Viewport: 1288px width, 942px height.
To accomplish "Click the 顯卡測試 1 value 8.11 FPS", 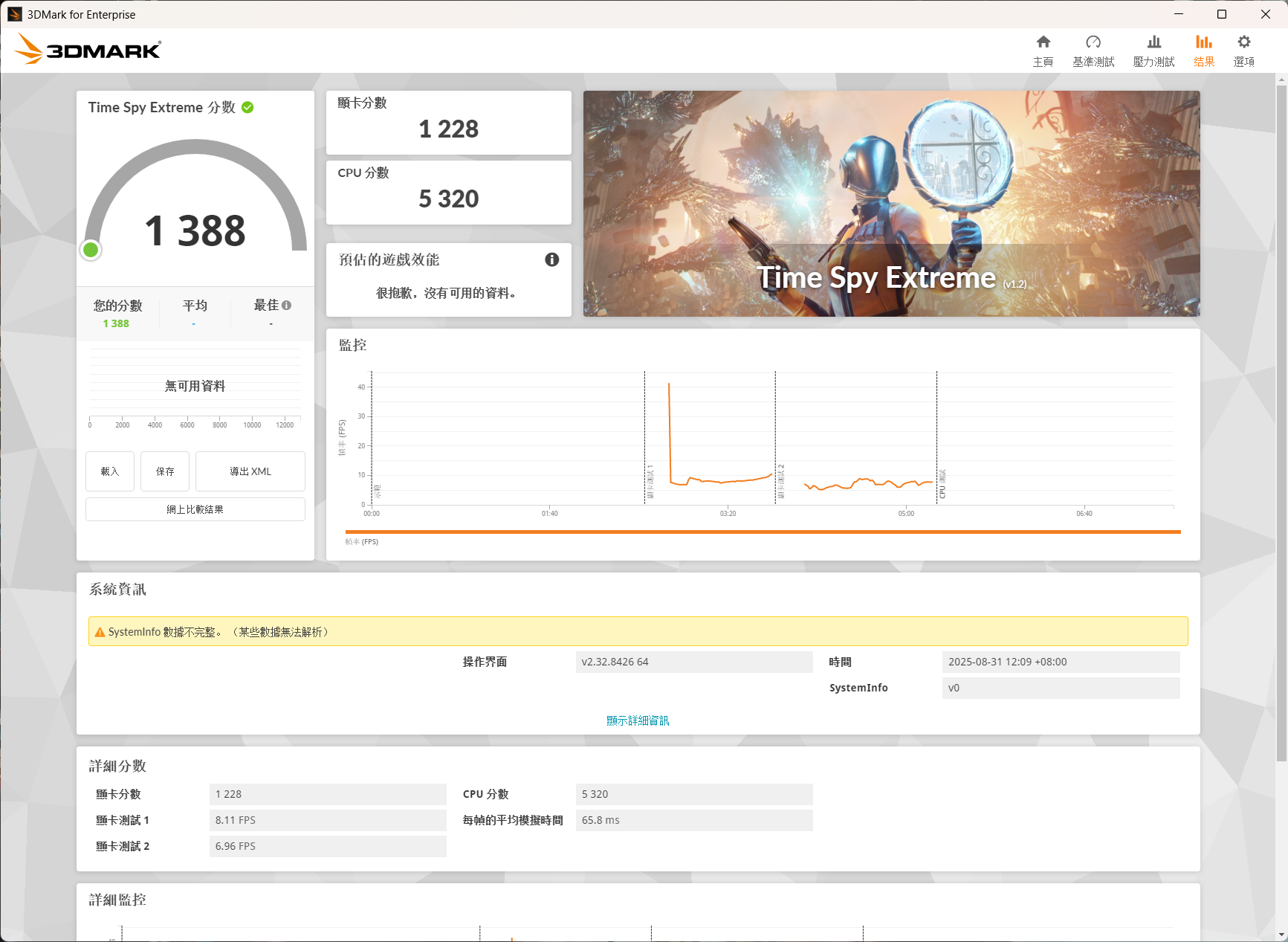I will [328, 820].
